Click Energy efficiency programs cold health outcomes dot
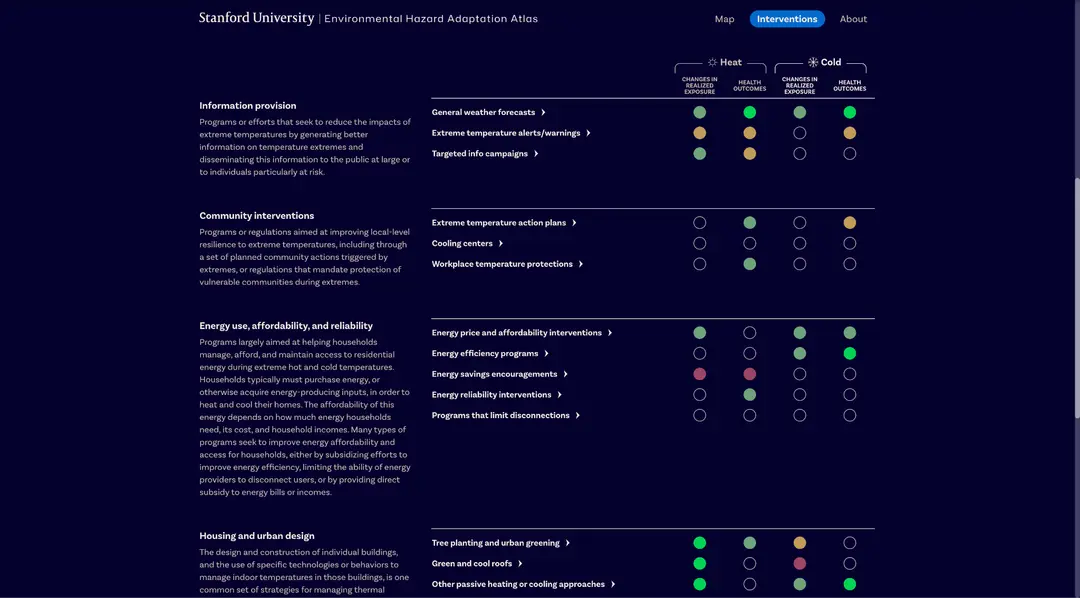Image resolution: width=1080 pixels, height=598 pixels. click(849, 353)
